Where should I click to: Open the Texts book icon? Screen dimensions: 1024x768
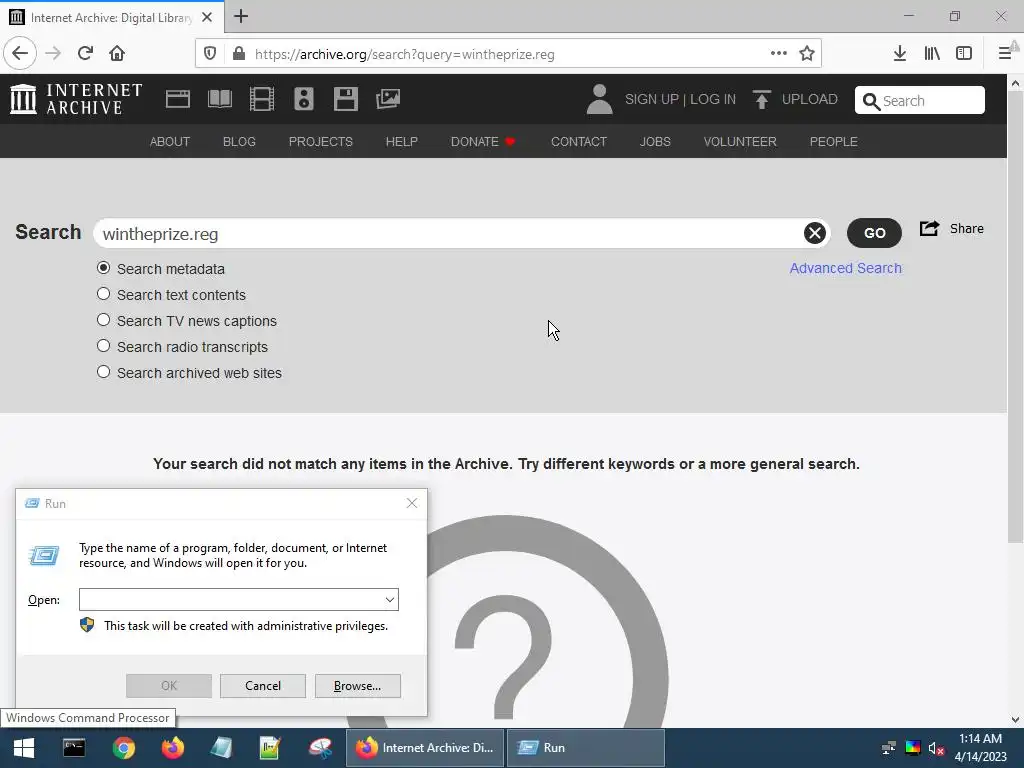(219, 99)
